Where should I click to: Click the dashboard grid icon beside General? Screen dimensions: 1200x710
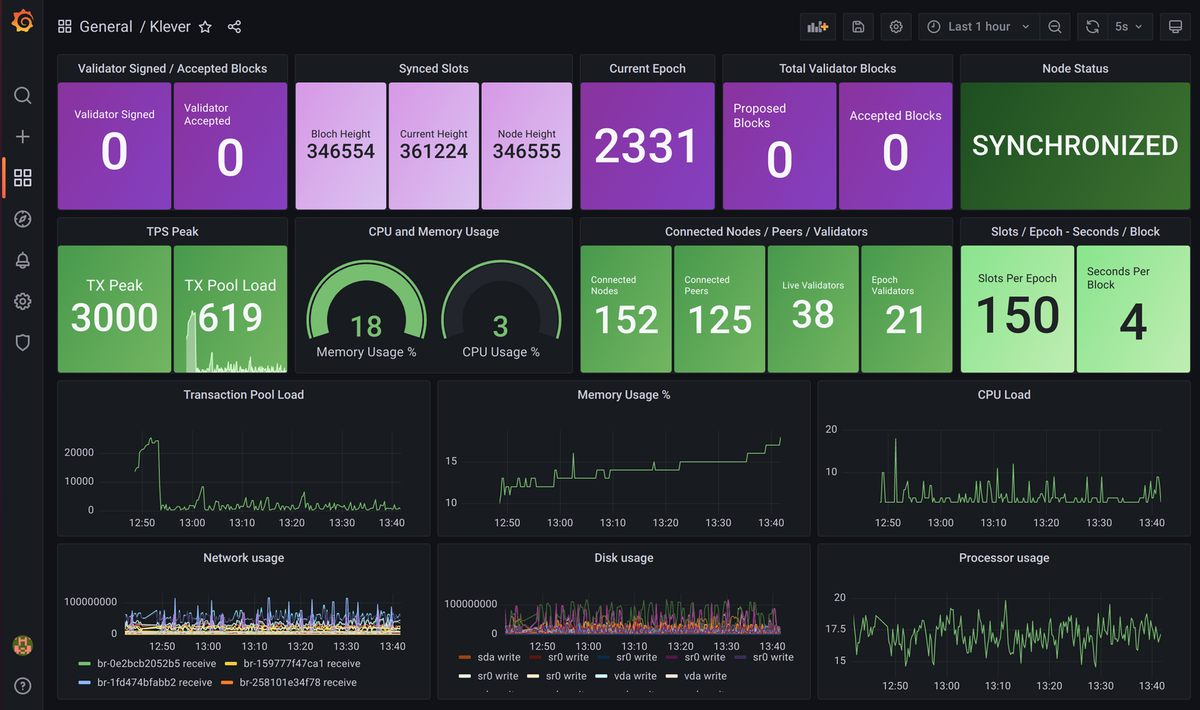click(65, 27)
